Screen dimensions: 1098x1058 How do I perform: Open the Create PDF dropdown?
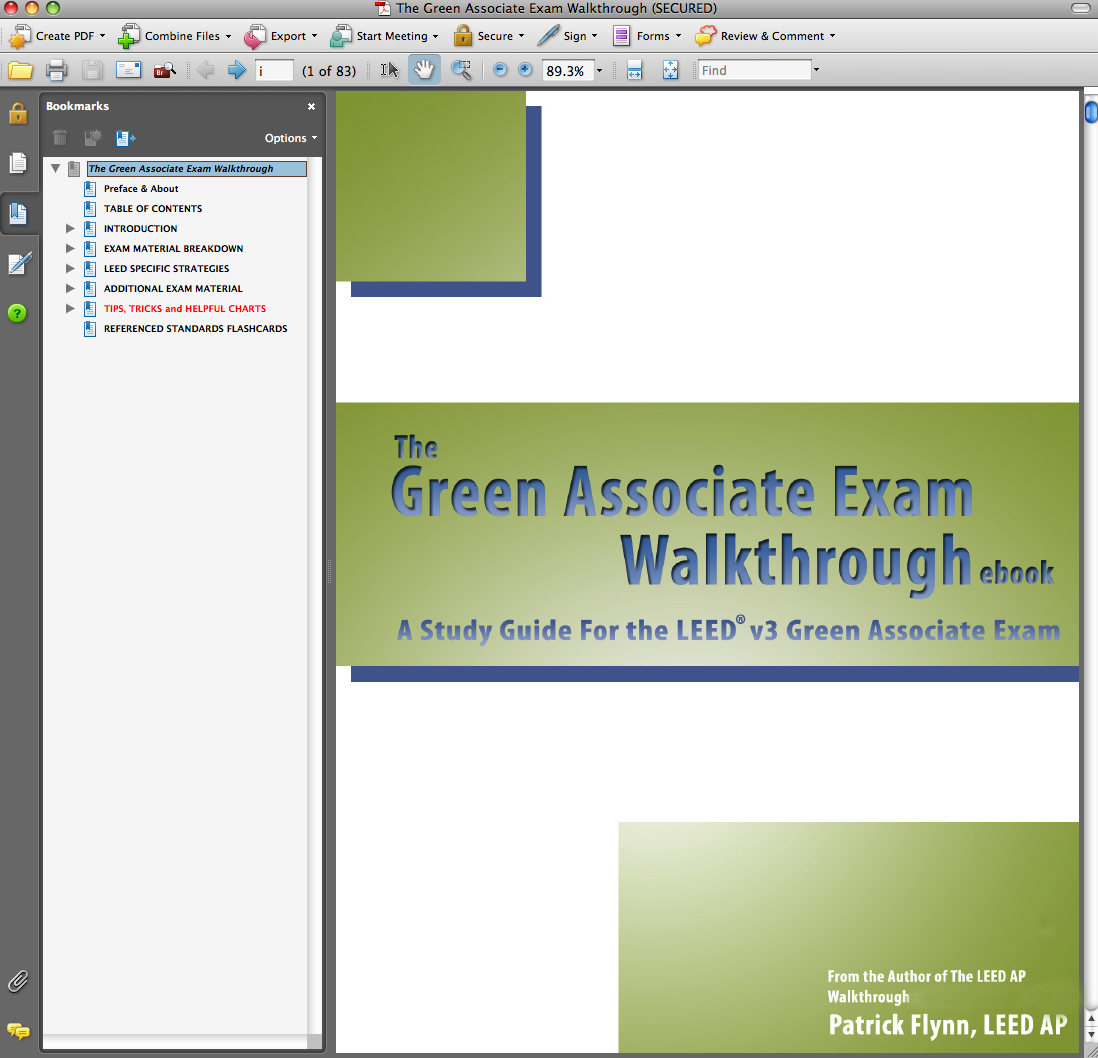point(57,36)
